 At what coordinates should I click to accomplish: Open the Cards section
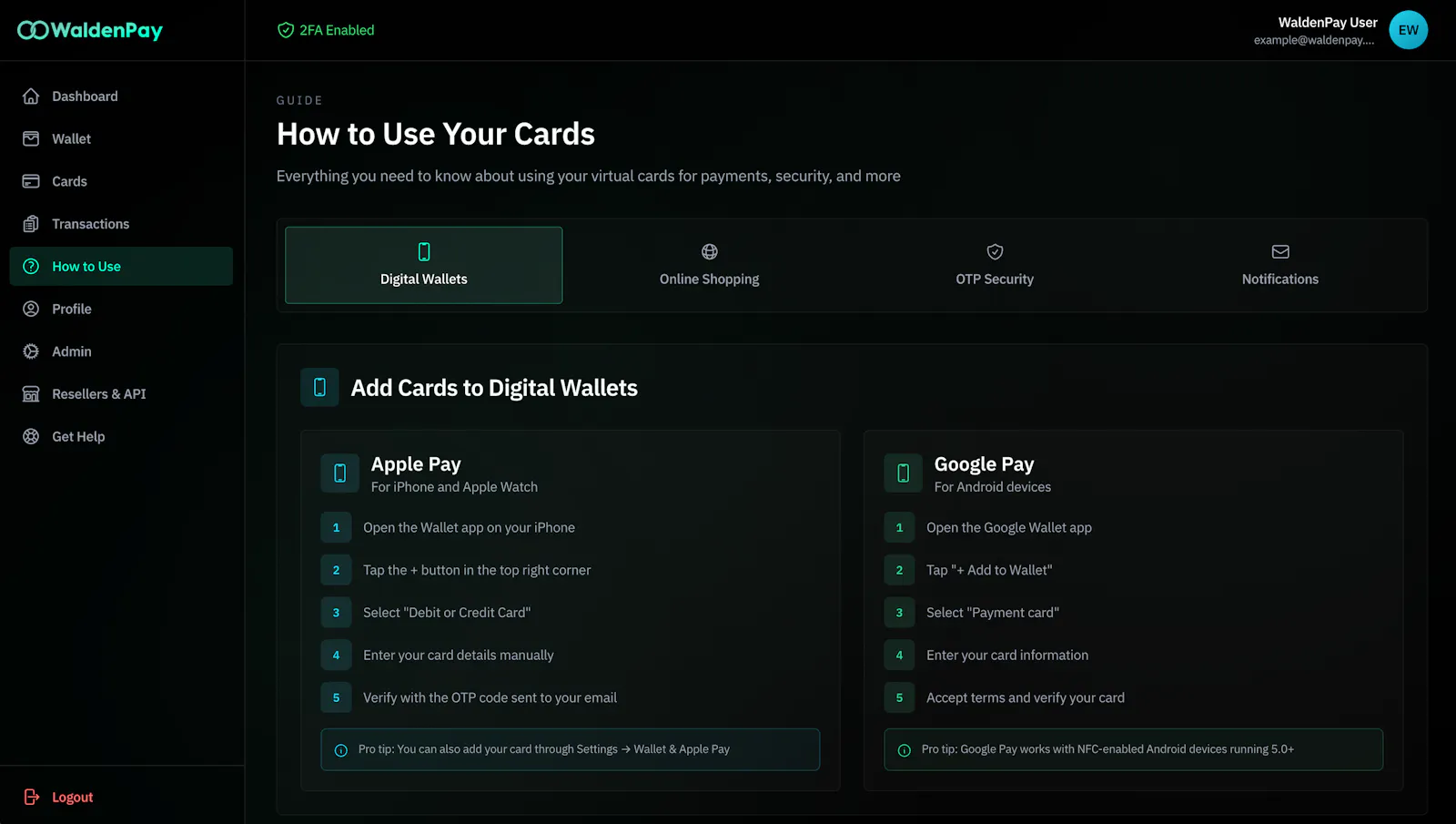coord(121,181)
